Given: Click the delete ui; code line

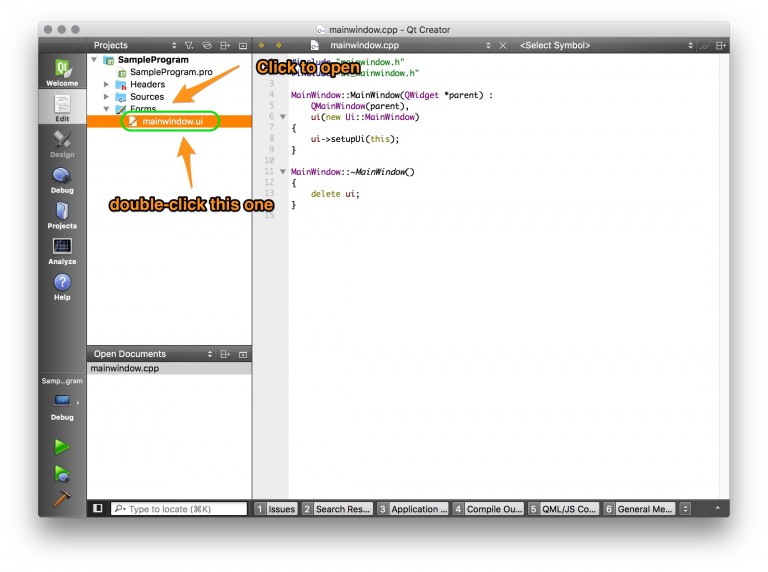Looking at the screenshot, I should (x=335, y=194).
